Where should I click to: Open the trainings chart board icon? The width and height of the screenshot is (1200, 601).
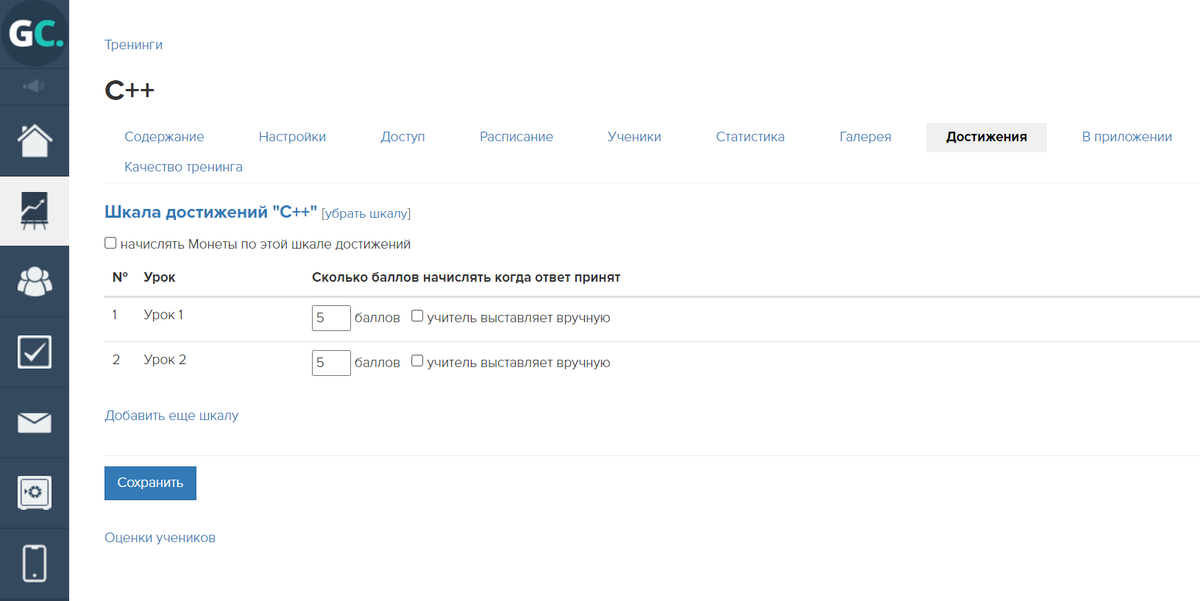(x=34, y=210)
